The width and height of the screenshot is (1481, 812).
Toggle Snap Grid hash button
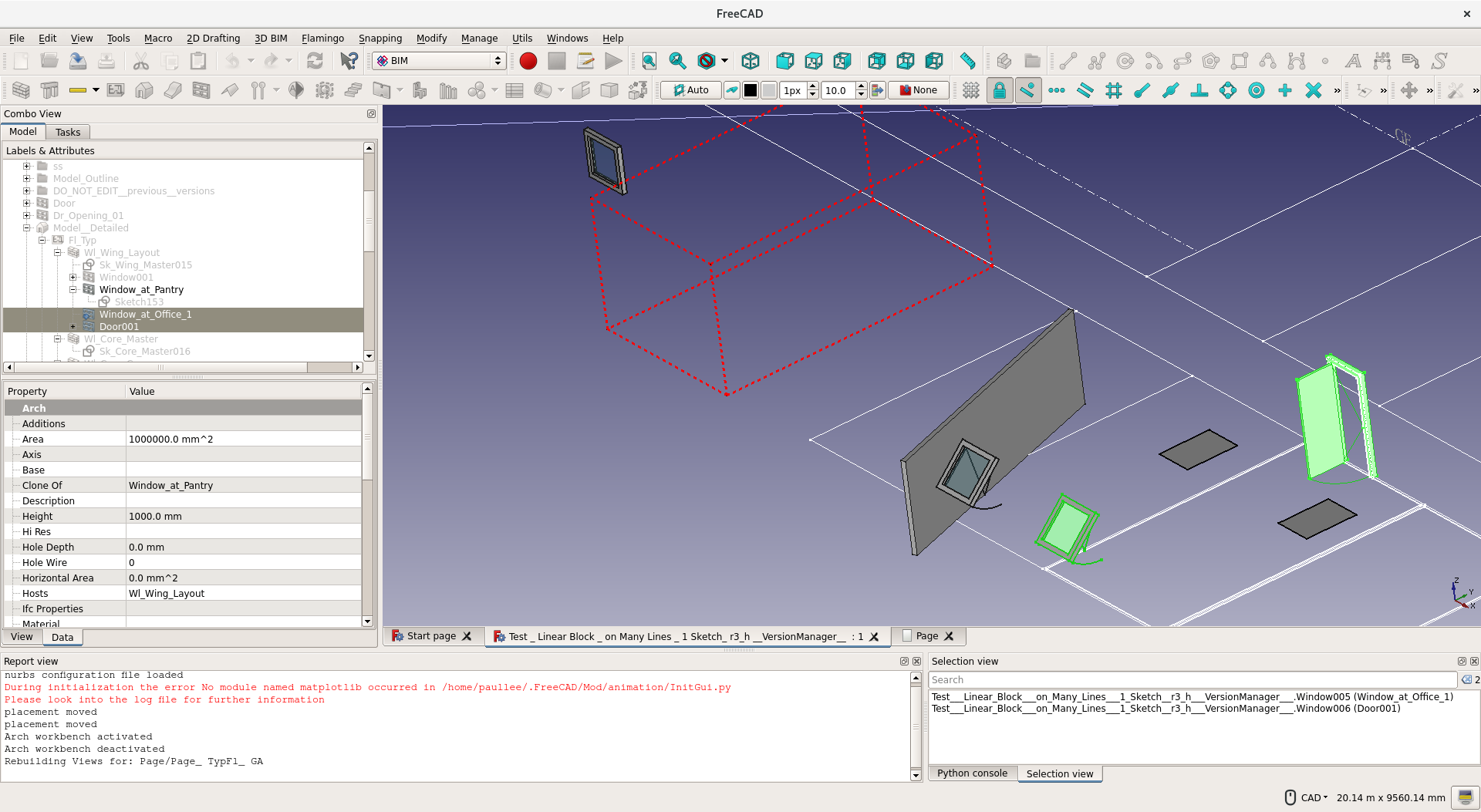pos(1114,90)
